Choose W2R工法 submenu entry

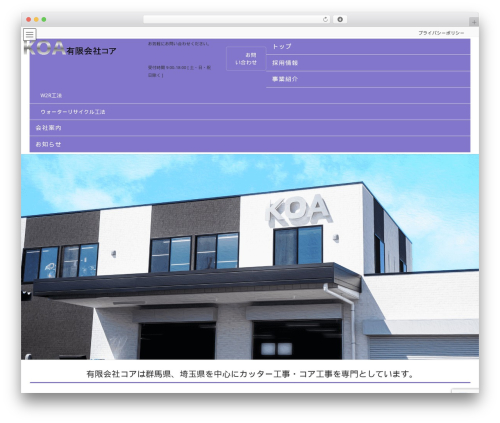click(250, 96)
